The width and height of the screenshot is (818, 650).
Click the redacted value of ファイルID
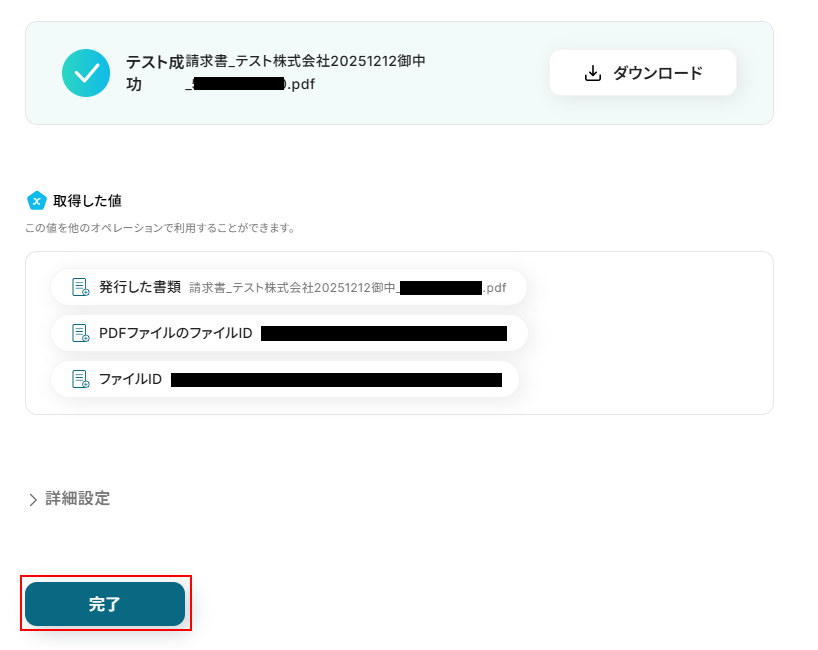click(x=336, y=379)
